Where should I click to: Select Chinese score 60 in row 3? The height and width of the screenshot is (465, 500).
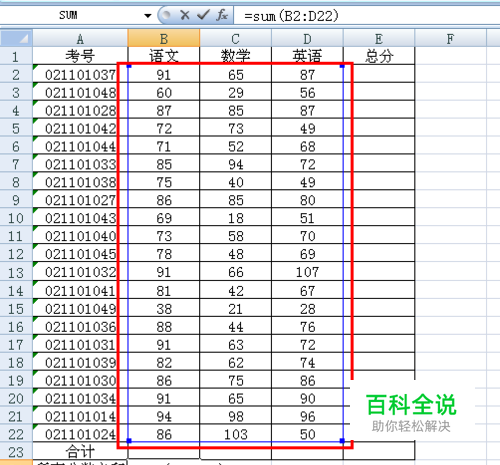(164, 92)
